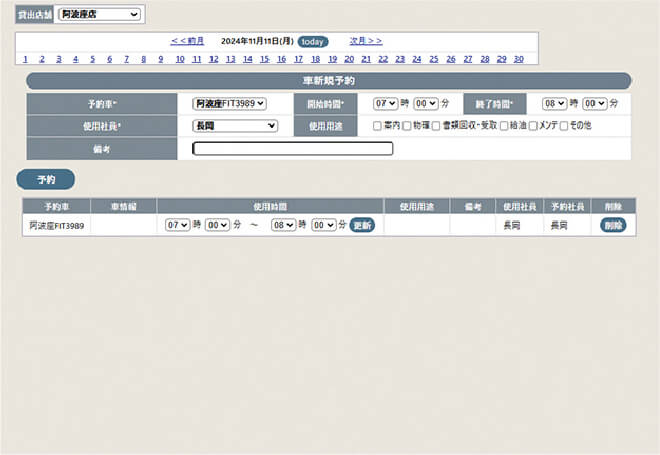Select day 29 in the calendar strip
Screen dimensions: 660x455
tap(502, 59)
